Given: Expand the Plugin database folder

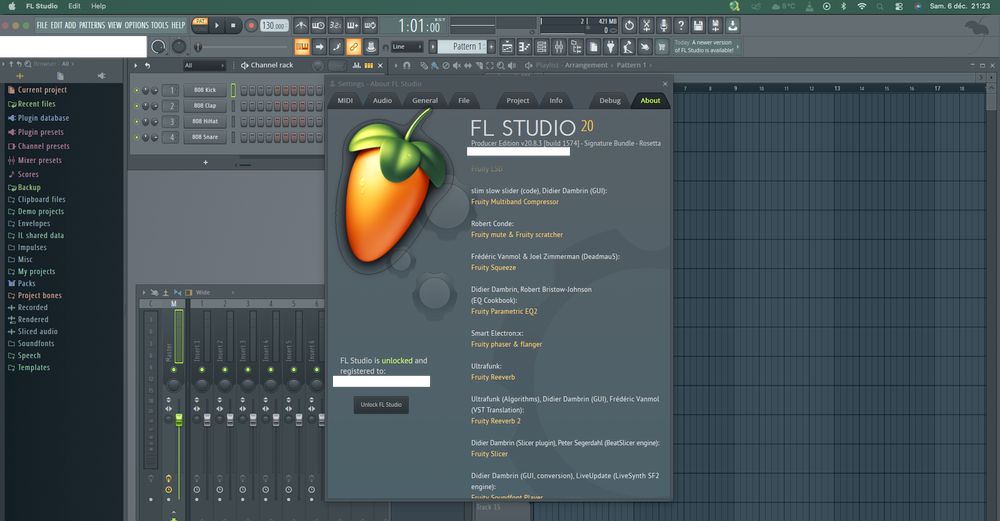Looking at the screenshot, I should (x=43, y=118).
